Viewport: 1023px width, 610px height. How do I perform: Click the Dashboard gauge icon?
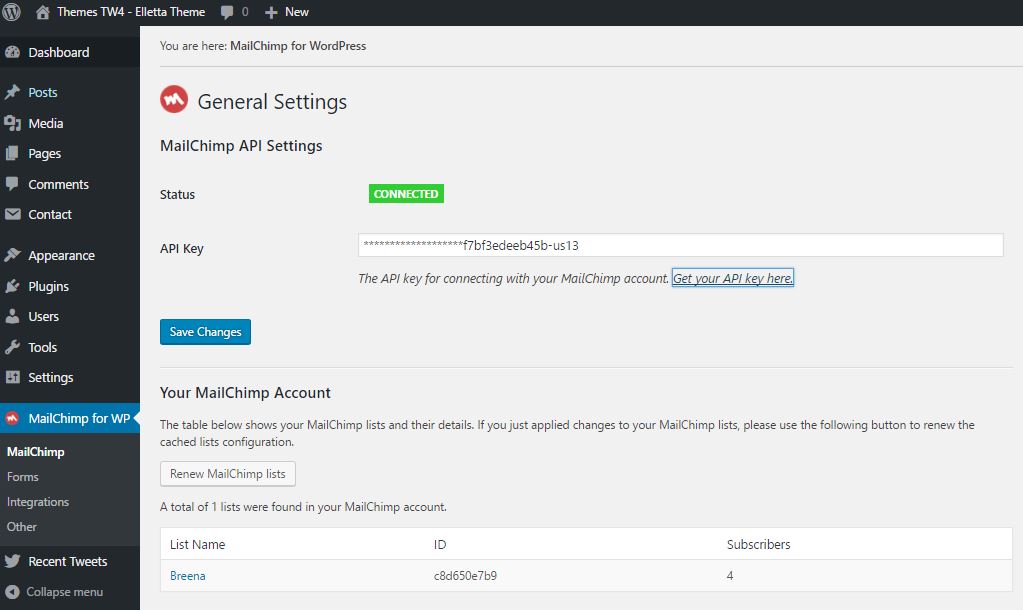12,52
